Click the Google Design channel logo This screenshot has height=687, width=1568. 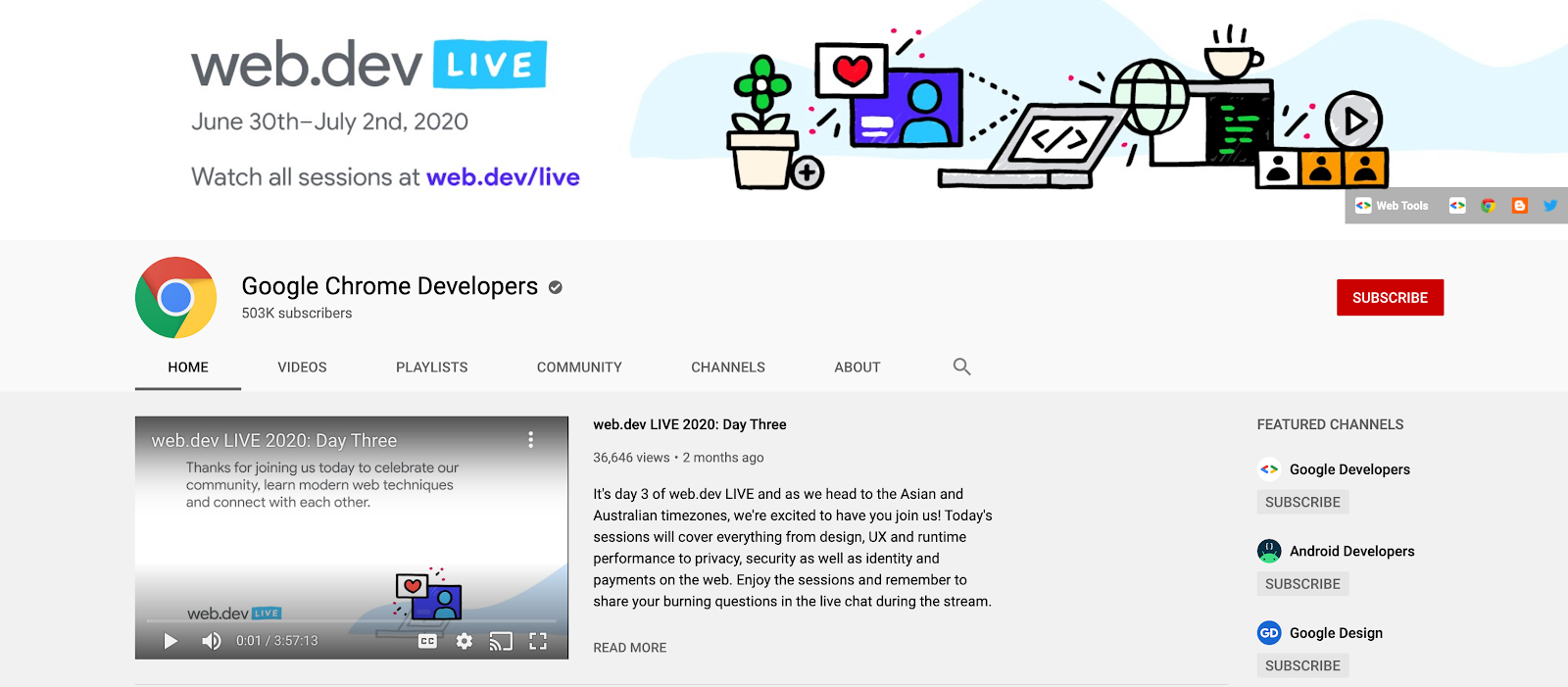(1269, 633)
